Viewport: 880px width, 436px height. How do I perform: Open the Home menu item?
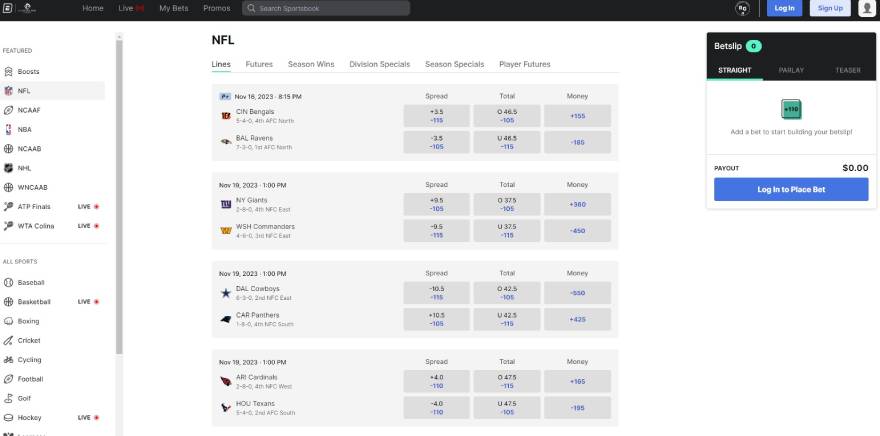93,8
